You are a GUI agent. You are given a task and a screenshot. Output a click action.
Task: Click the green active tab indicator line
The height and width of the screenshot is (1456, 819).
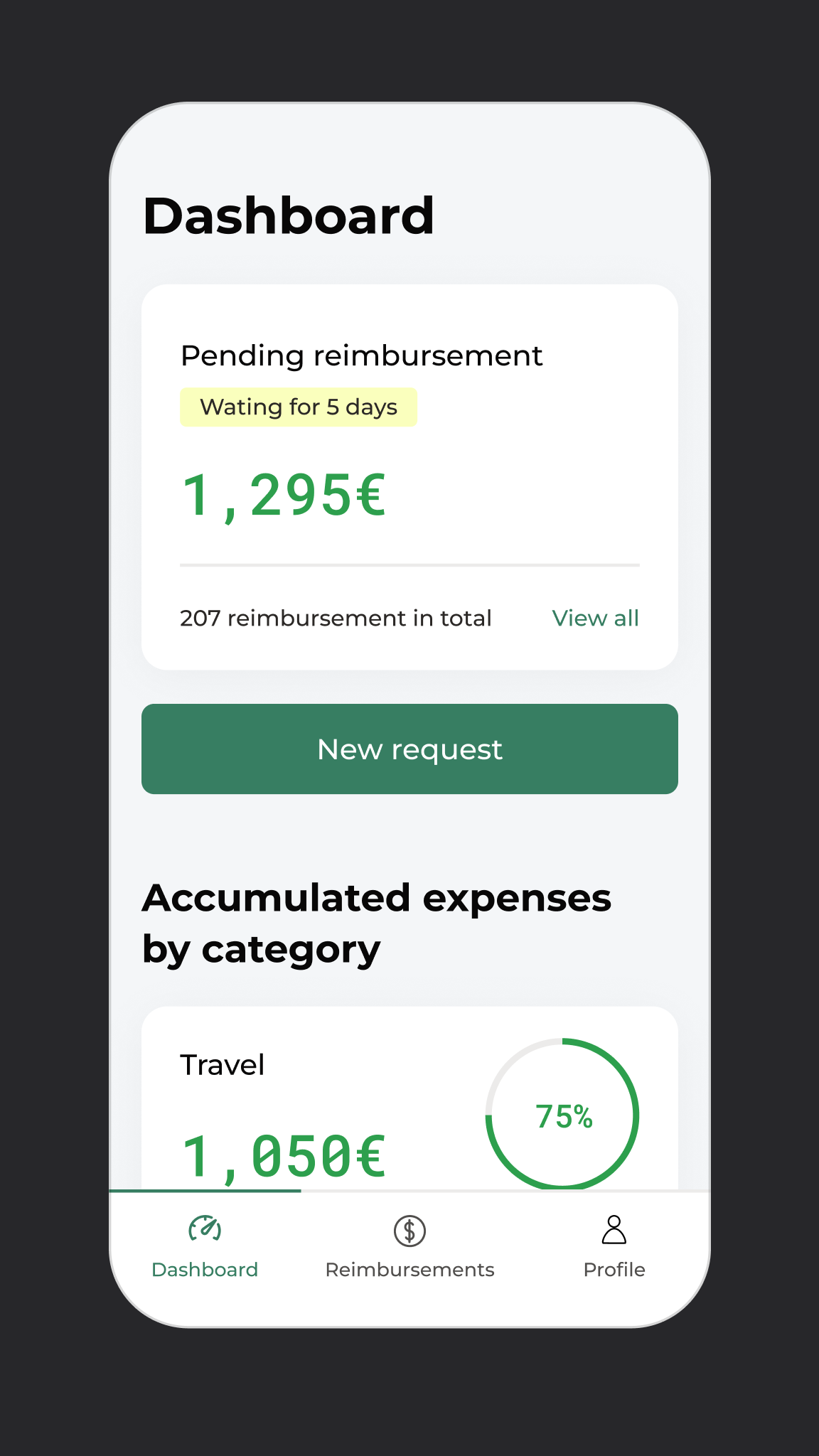pyautogui.click(x=205, y=1191)
